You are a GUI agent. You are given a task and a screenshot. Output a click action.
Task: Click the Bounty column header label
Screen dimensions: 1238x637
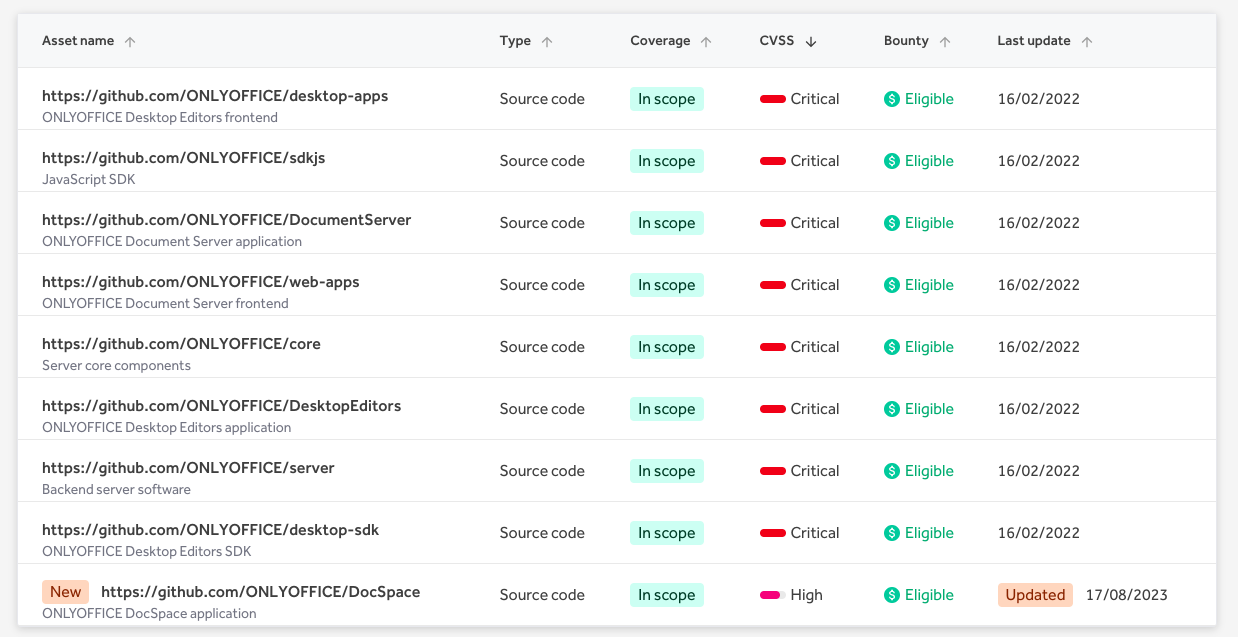(x=906, y=41)
